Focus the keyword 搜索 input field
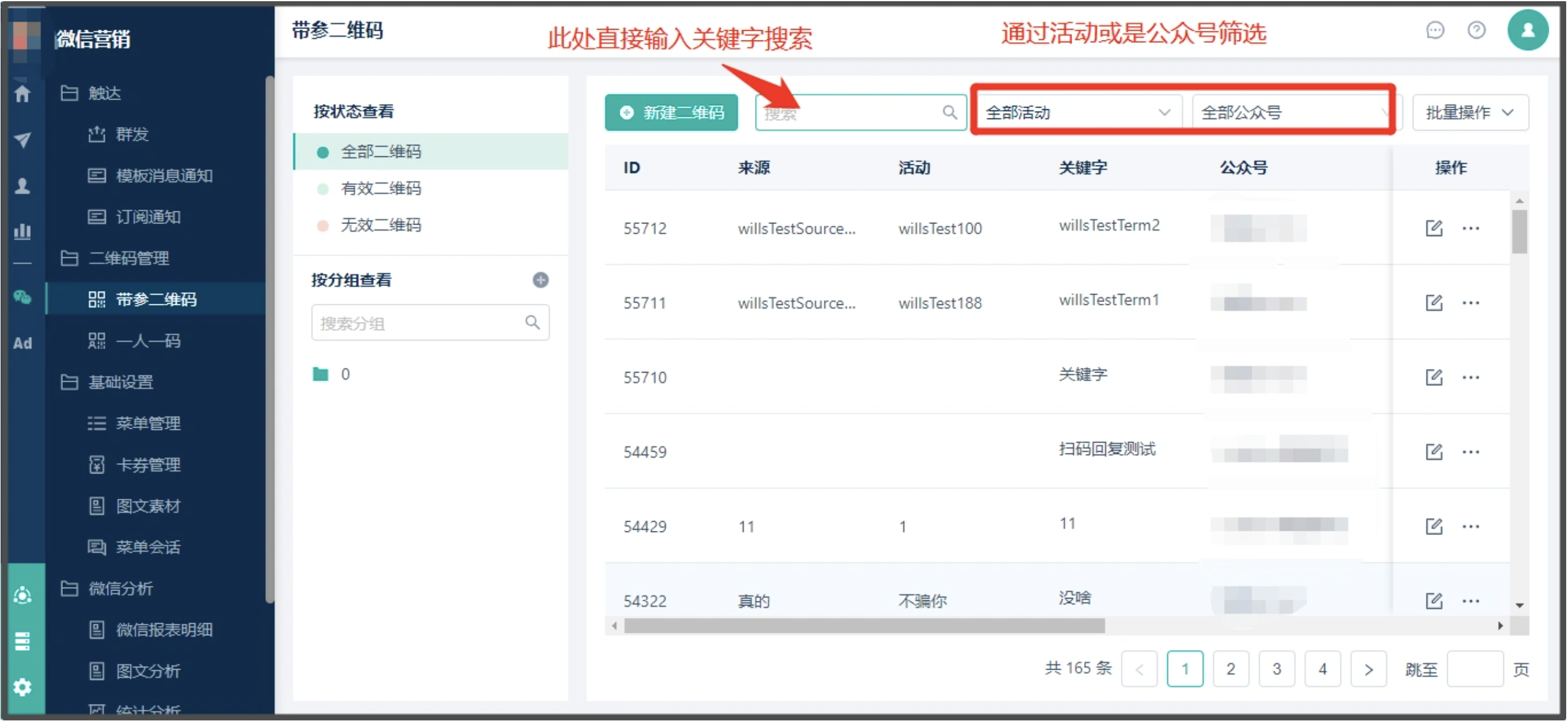 click(x=861, y=112)
